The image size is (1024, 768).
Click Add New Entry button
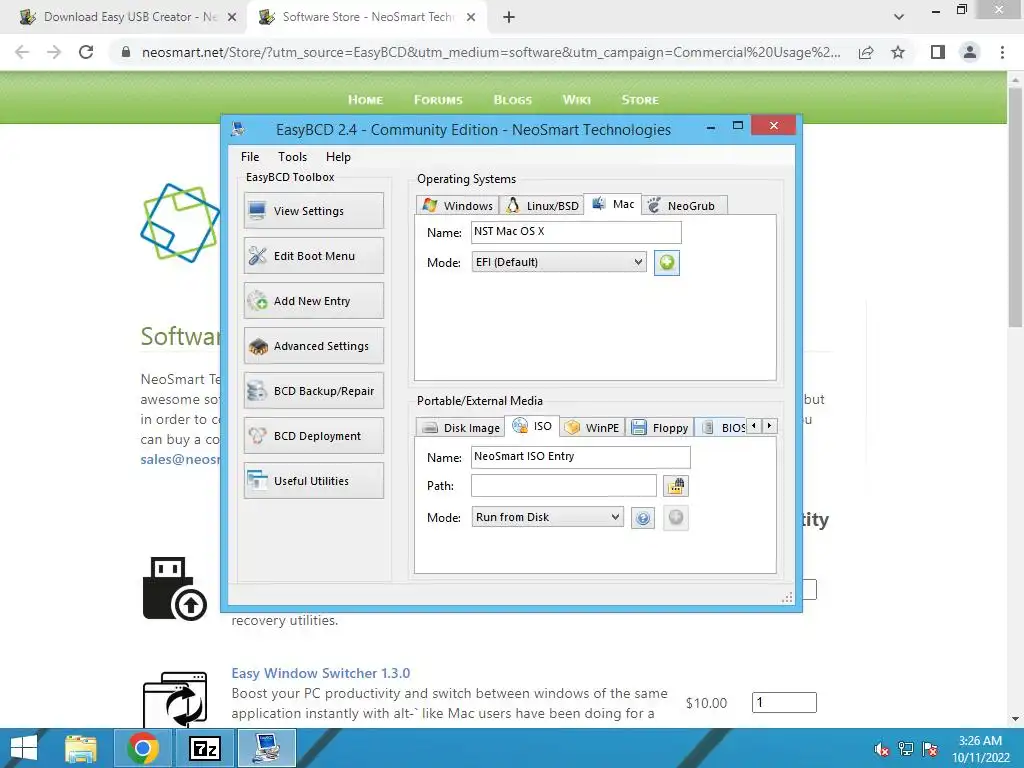[x=313, y=301]
